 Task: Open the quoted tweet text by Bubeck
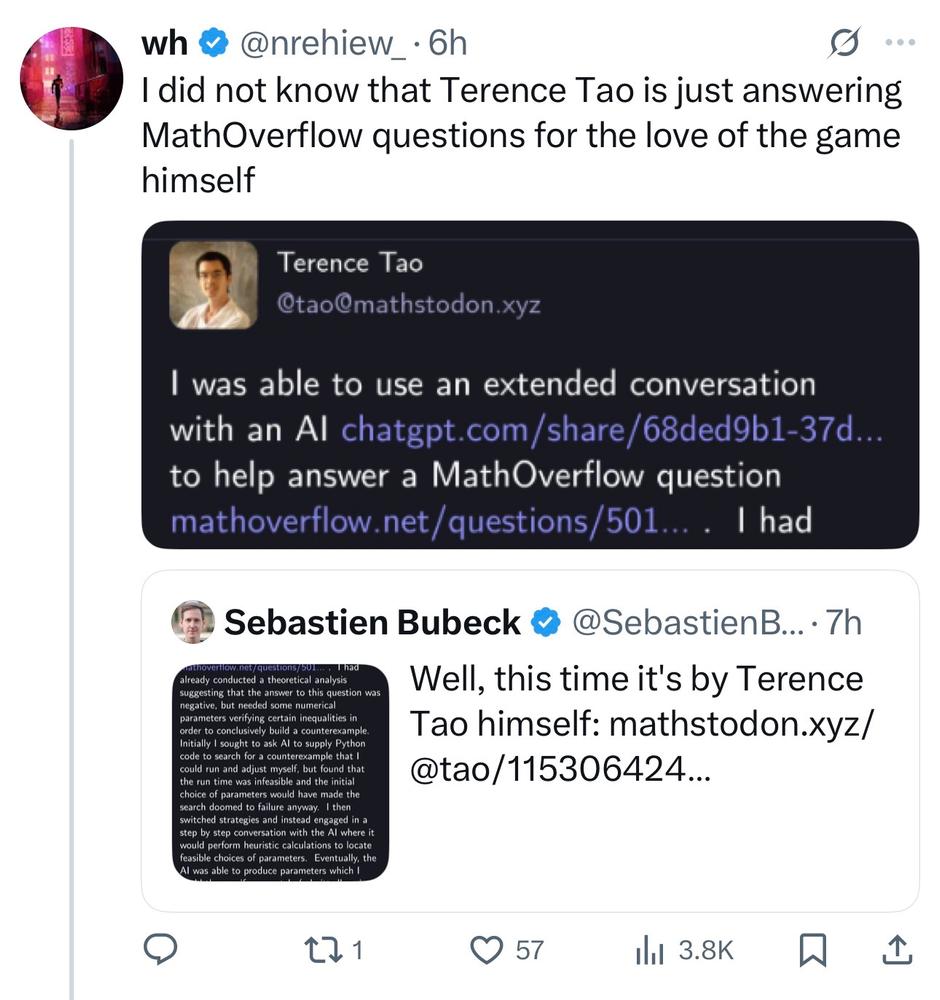(x=640, y=724)
